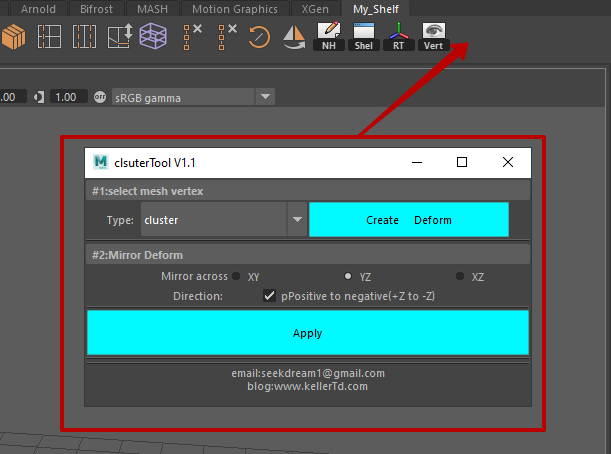
Task: Click the orange circular reset arrow icon
Action: tap(259, 37)
